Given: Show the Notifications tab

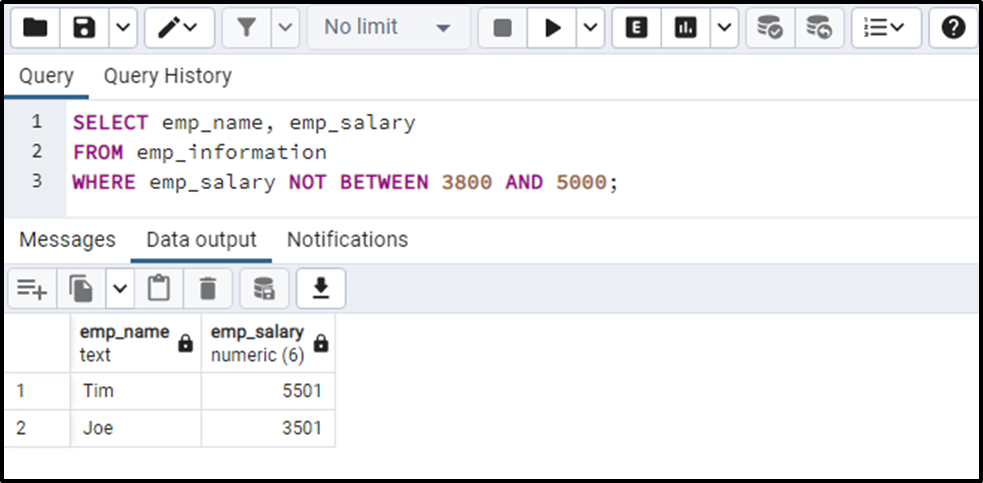Looking at the screenshot, I should coord(347,240).
